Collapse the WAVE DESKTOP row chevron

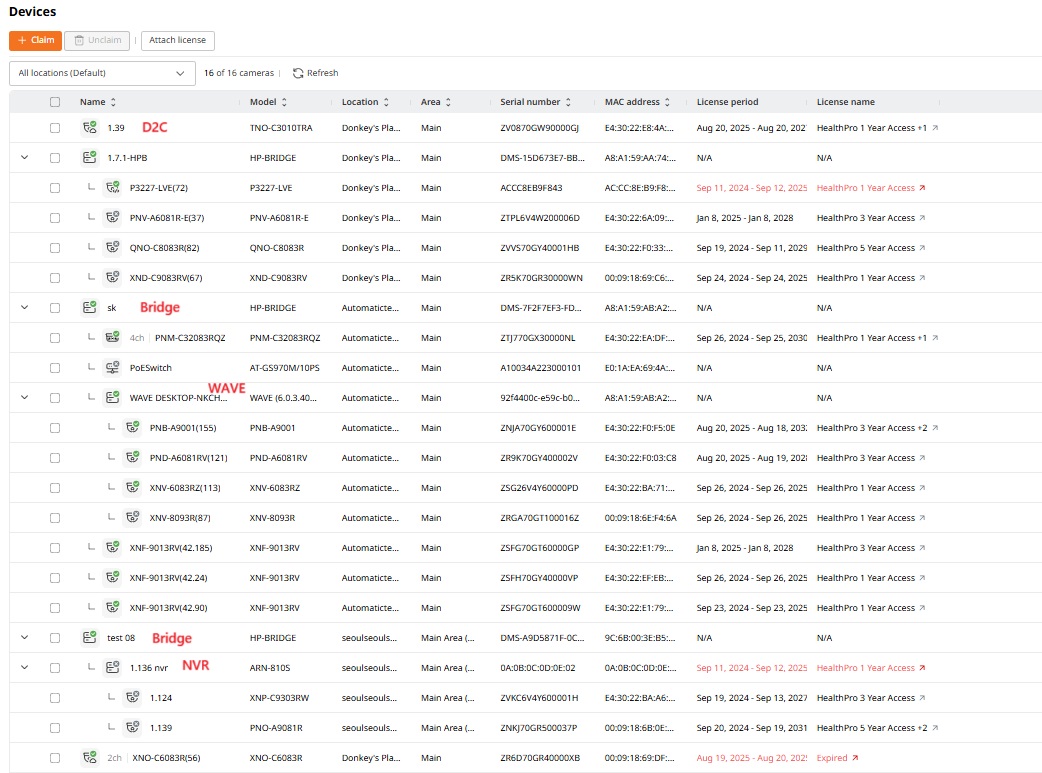pyautogui.click(x=25, y=398)
